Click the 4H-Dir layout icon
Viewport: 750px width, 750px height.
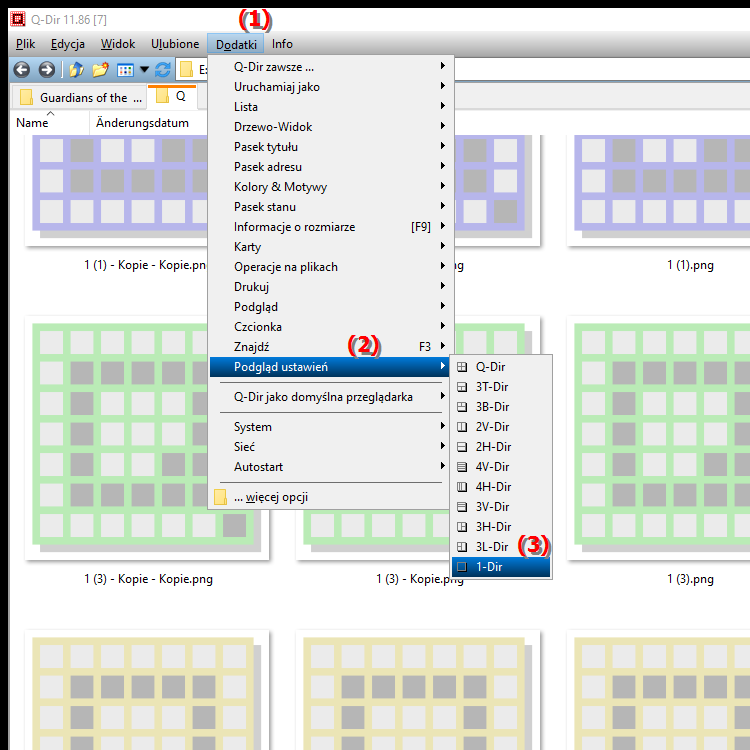tap(462, 487)
